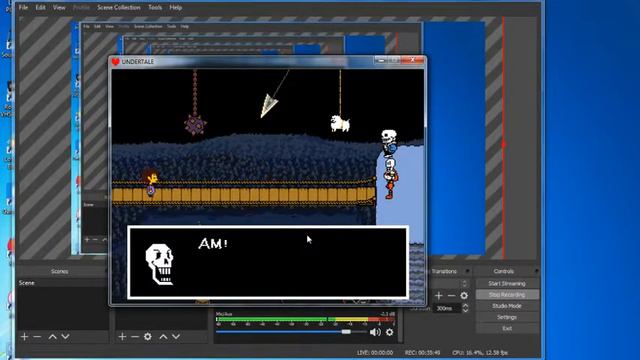Move the scene down in the Scenes list
640x360 pixels.
tap(65, 337)
